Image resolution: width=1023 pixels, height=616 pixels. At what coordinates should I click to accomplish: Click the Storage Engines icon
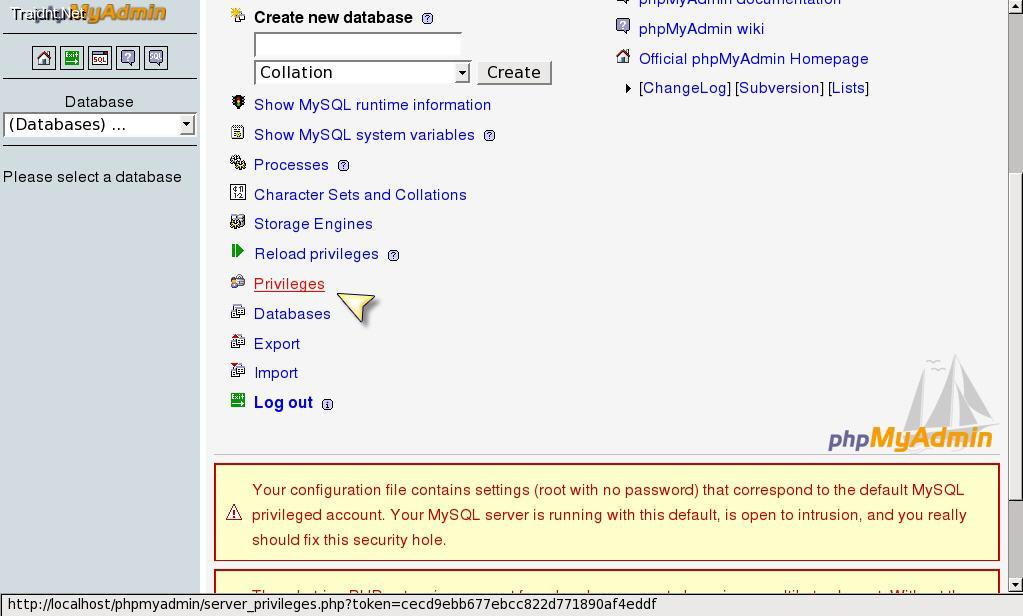tap(237, 222)
